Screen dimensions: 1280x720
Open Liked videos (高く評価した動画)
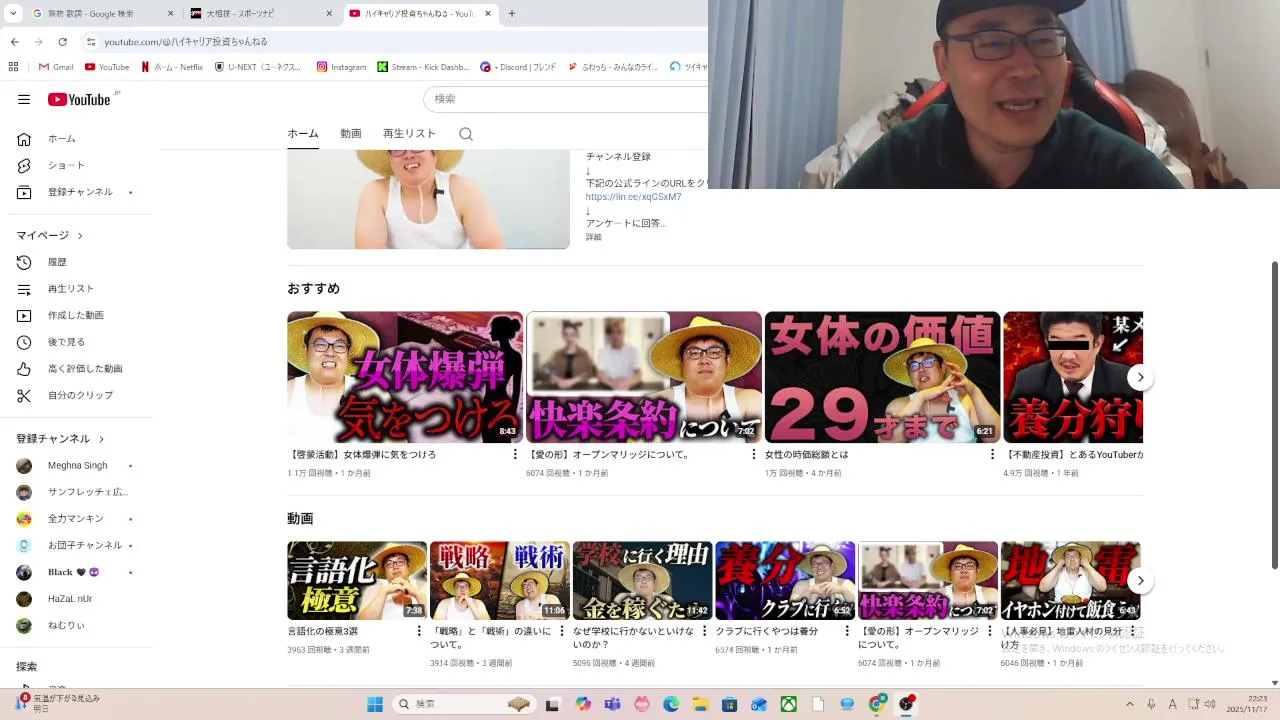coord(76,369)
